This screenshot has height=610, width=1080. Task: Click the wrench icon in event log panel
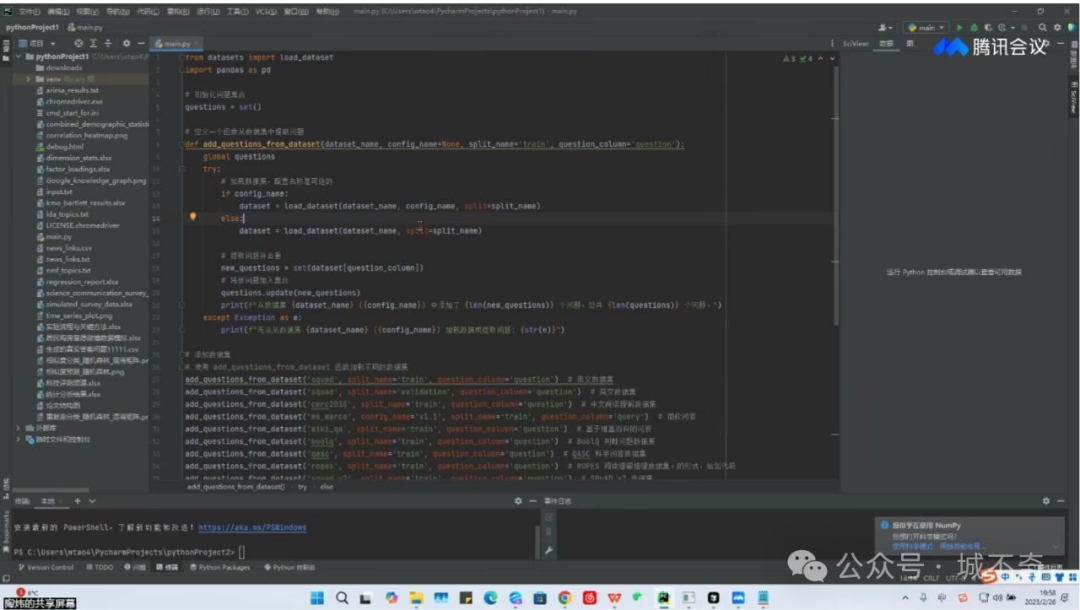(x=548, y=550)
